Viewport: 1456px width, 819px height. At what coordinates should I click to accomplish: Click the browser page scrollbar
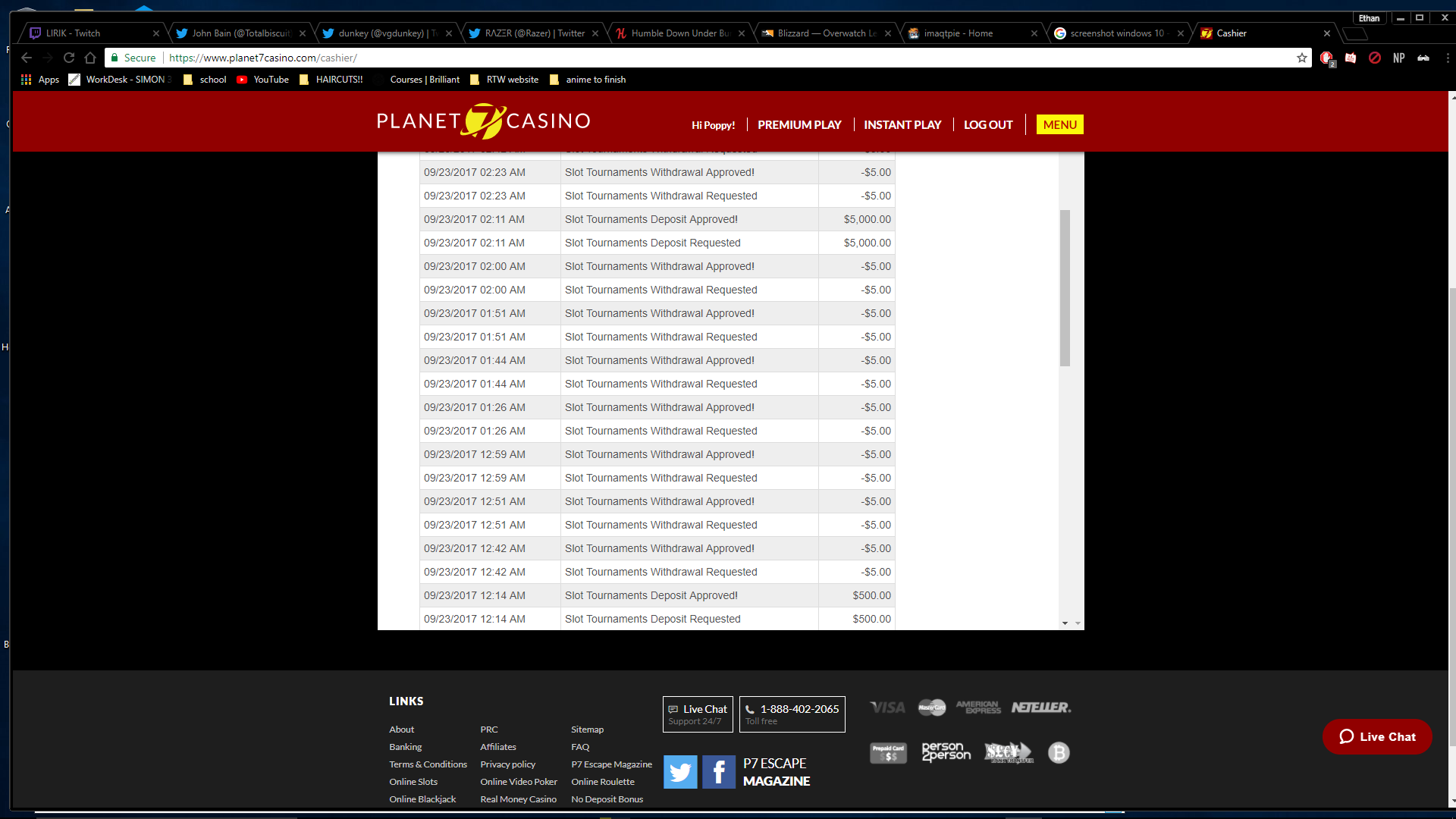tap(1451, 516)
